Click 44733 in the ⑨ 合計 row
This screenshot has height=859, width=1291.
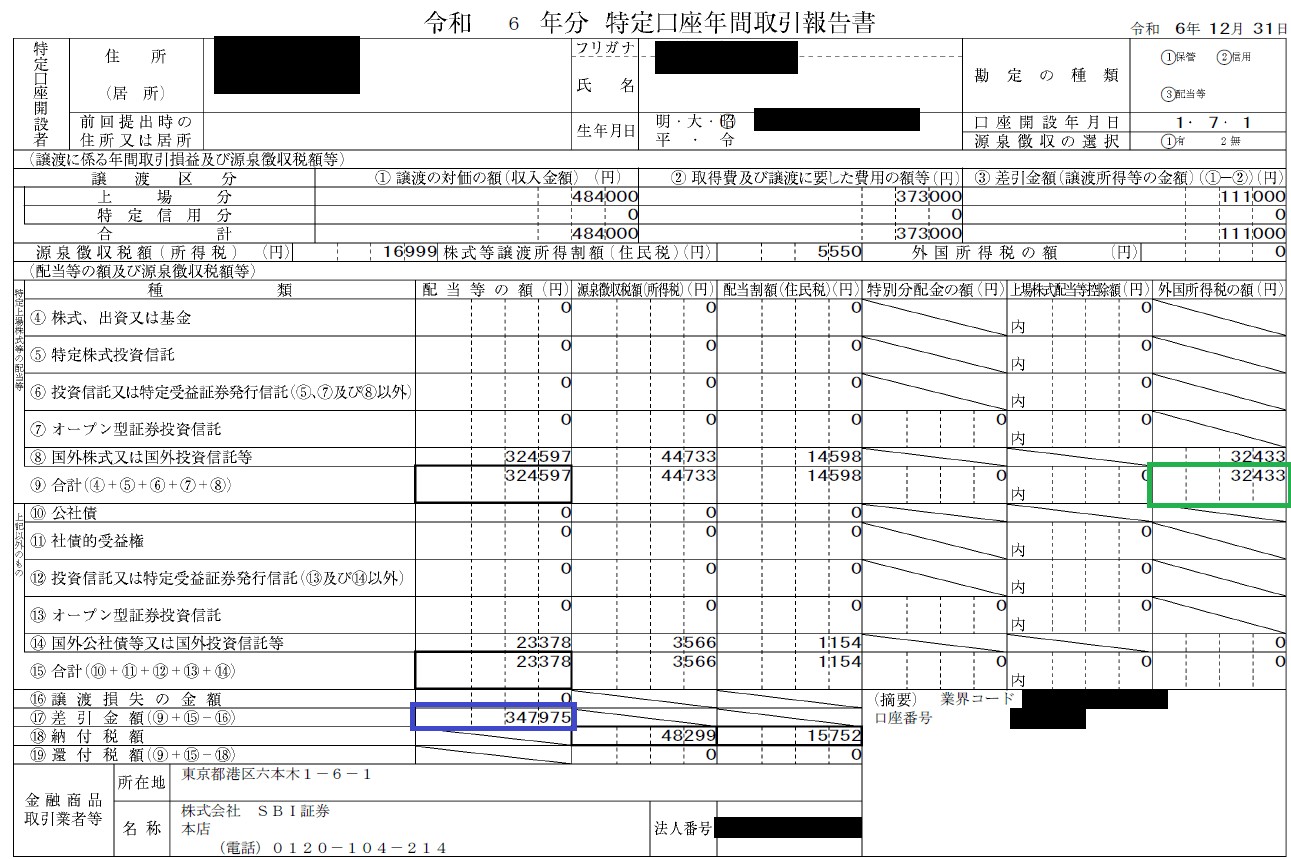(x=689, y=475)
